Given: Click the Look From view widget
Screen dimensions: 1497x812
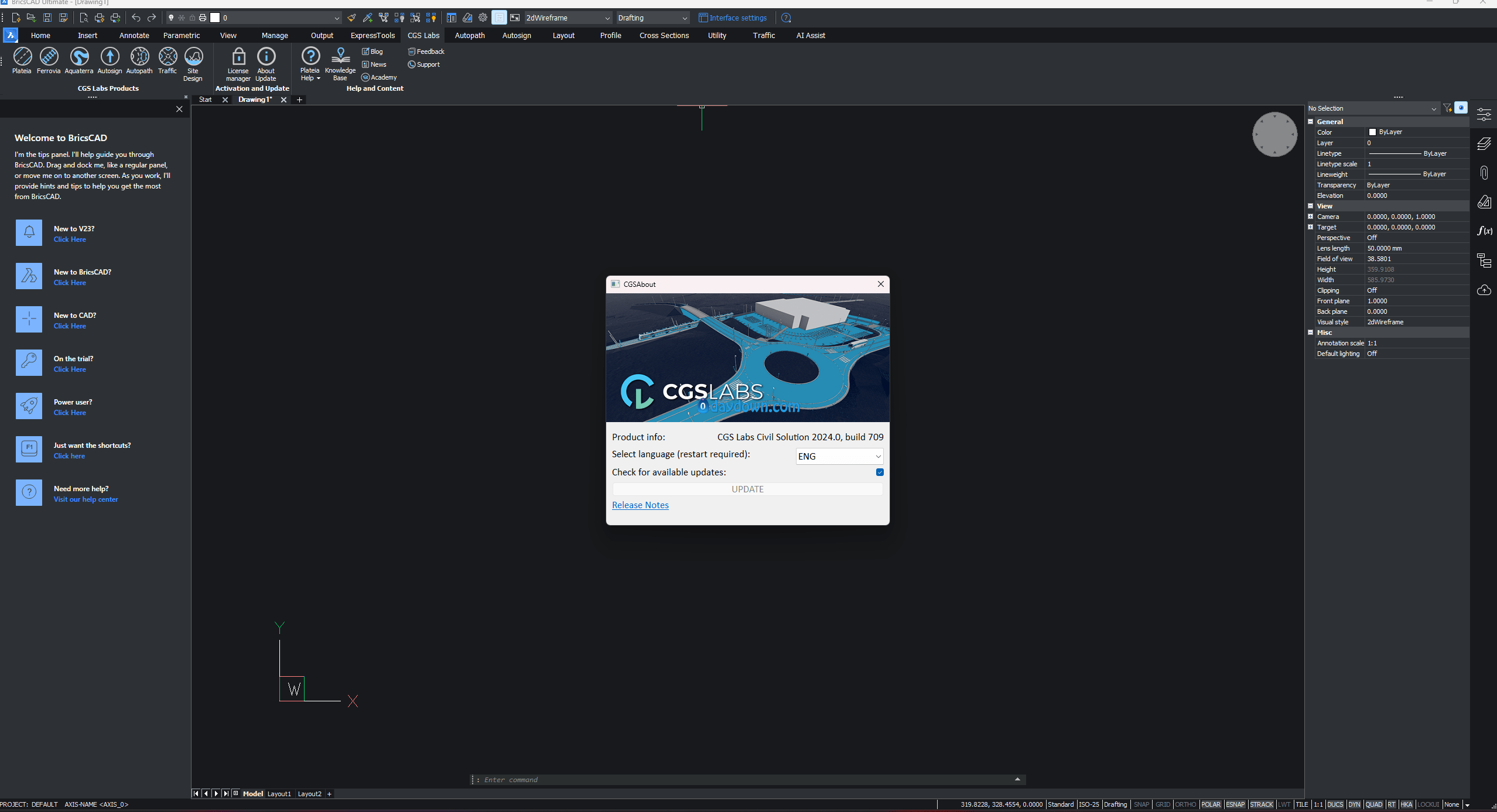Looking at the screenshot, I should tap(1274, 134).
